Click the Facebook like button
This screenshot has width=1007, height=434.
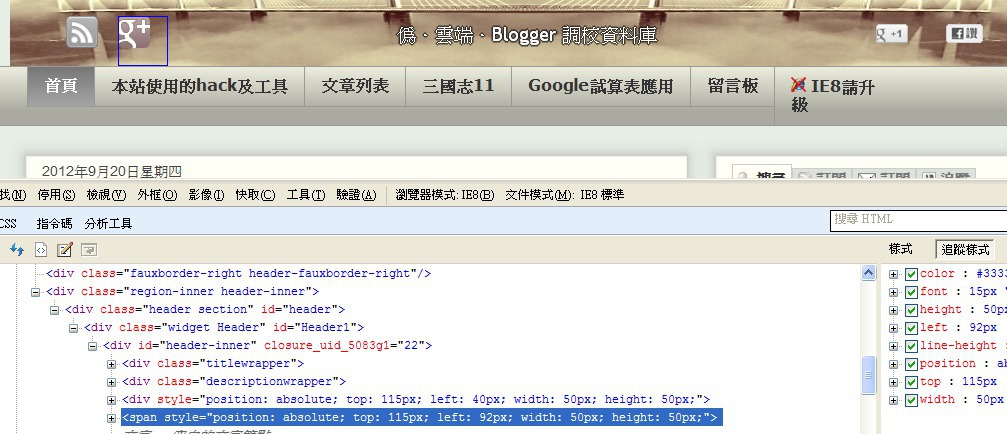point(964,33)
